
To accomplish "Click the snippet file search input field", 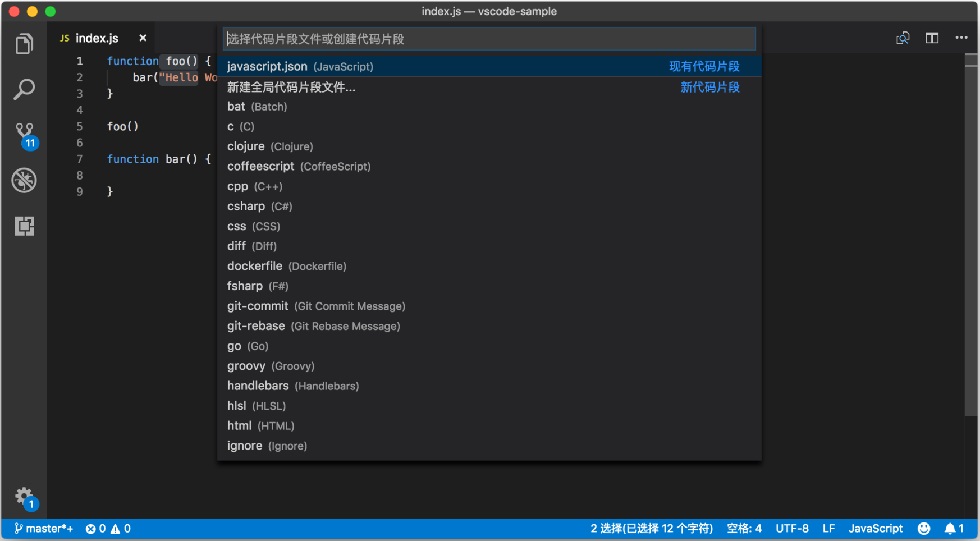I will pyautogui.click(x=489, y=39).
